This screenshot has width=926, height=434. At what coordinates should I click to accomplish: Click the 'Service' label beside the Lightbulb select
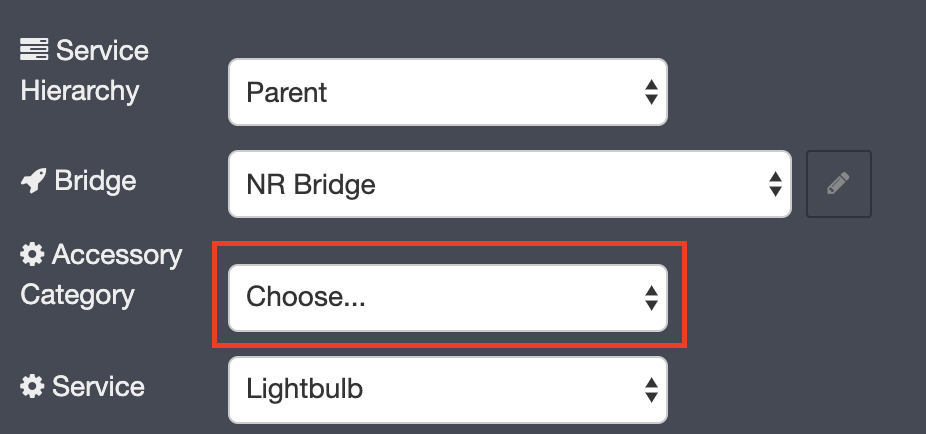point(98,387)
